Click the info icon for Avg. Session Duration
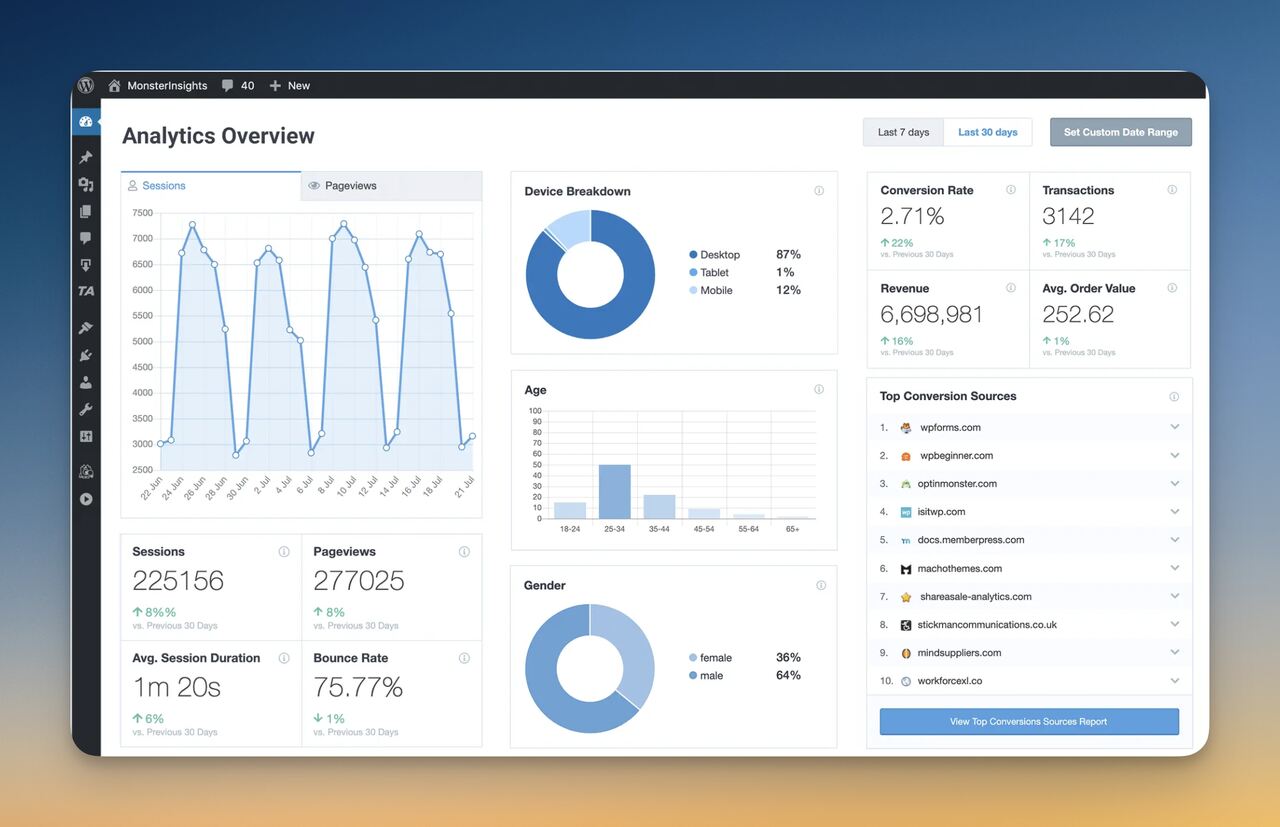Screen dimensions: 1280x827 [284, 658]
